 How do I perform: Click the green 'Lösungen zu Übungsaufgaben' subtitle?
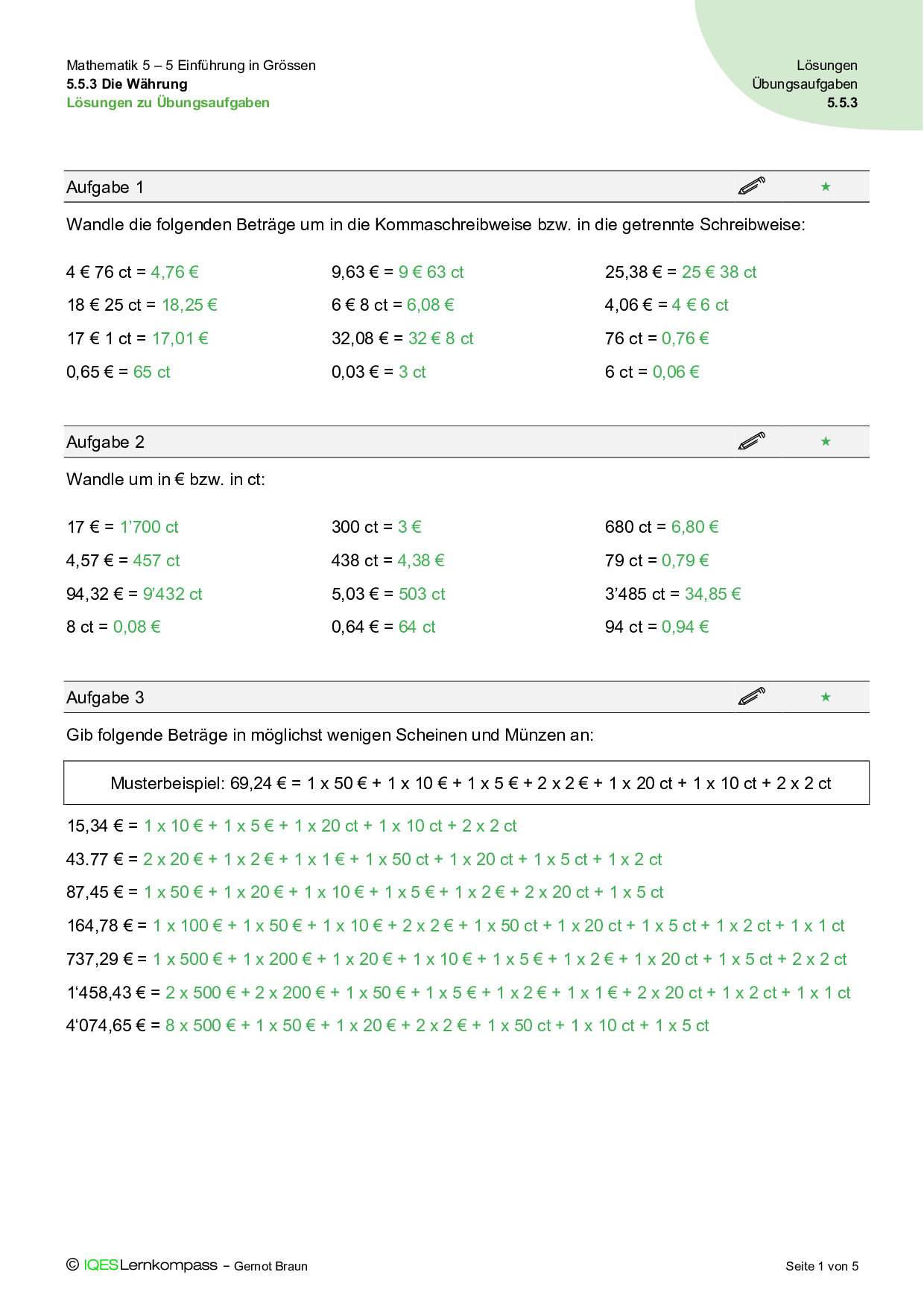click(168, 103)
